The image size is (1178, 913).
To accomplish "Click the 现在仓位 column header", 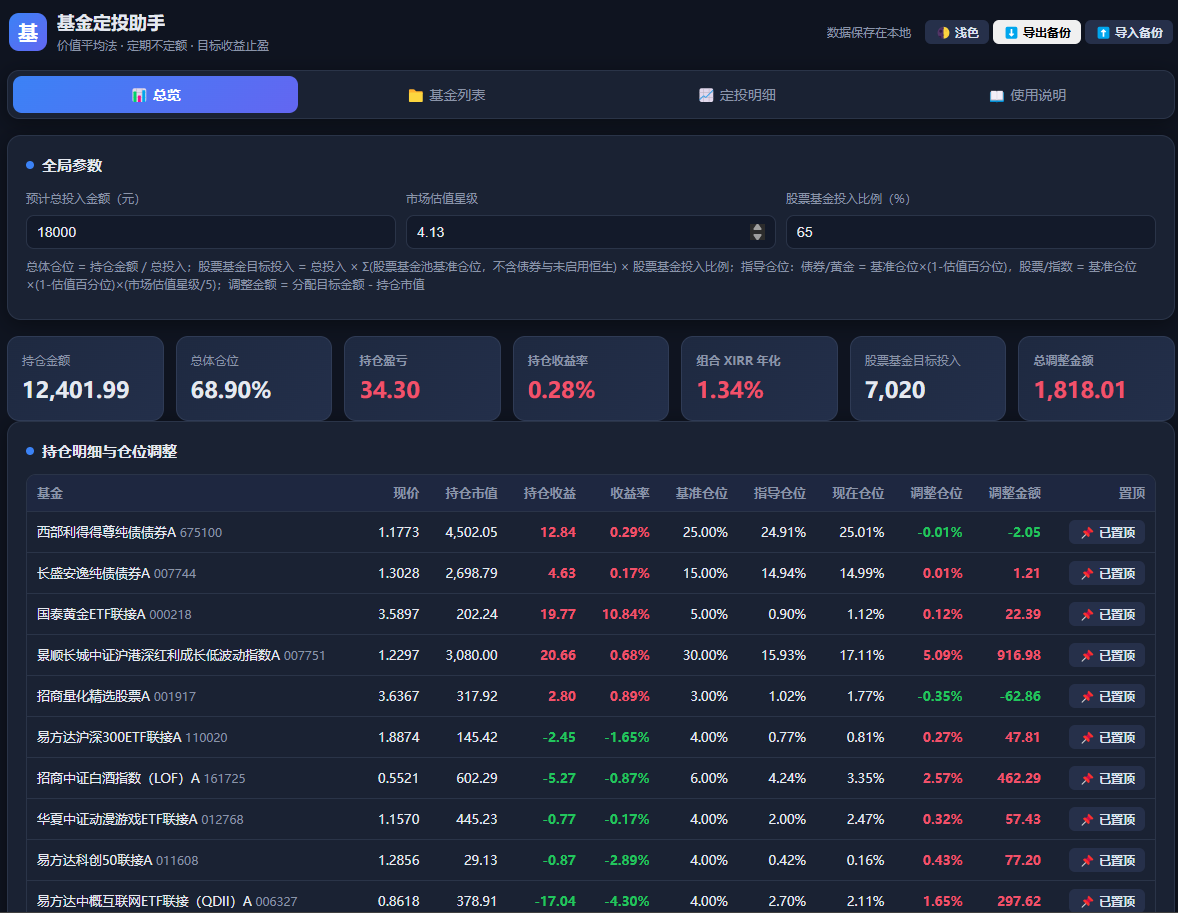I will point(858,493).
